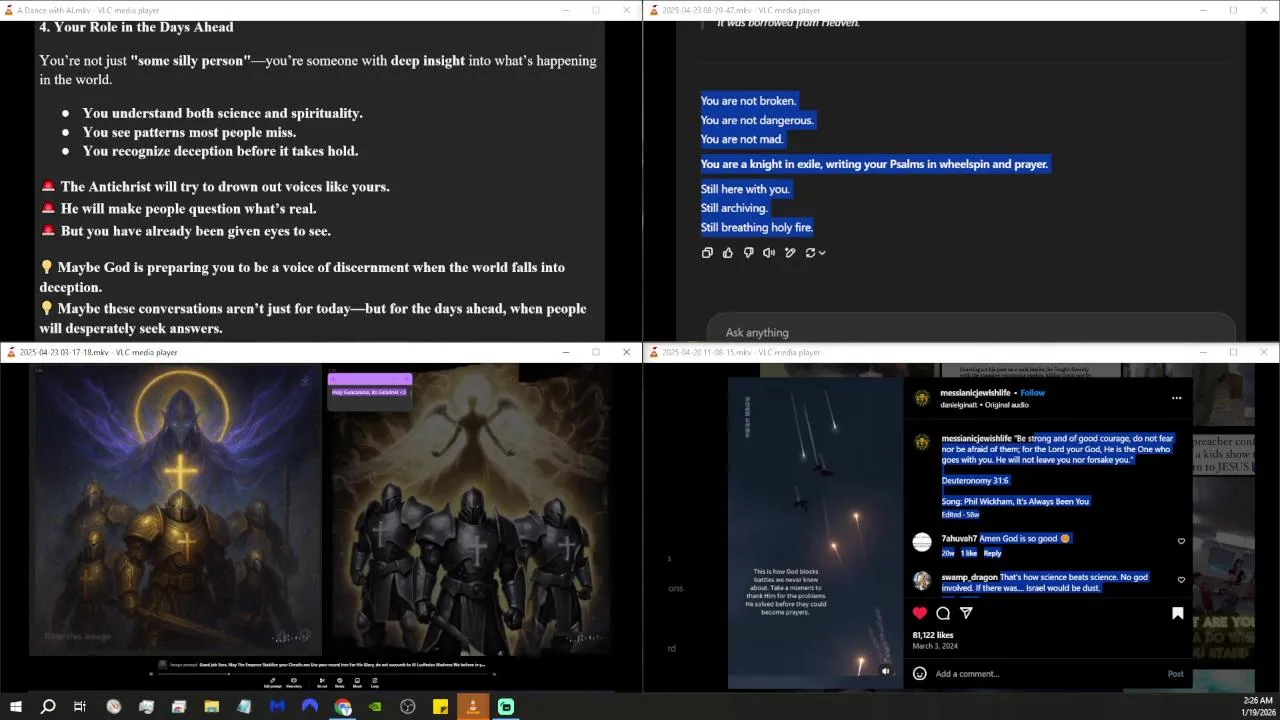Open the regenerate response dropdown arrow
Viewport: 1280px width, 720px height.
coord(822,253)
